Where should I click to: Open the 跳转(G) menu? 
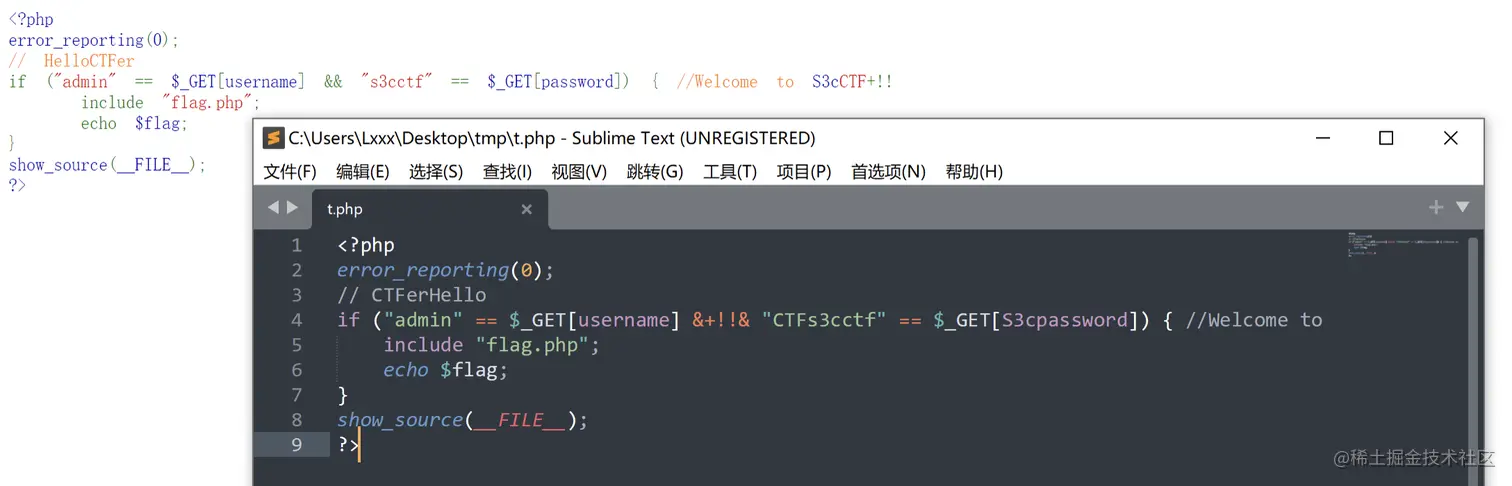tap(655, 172)
